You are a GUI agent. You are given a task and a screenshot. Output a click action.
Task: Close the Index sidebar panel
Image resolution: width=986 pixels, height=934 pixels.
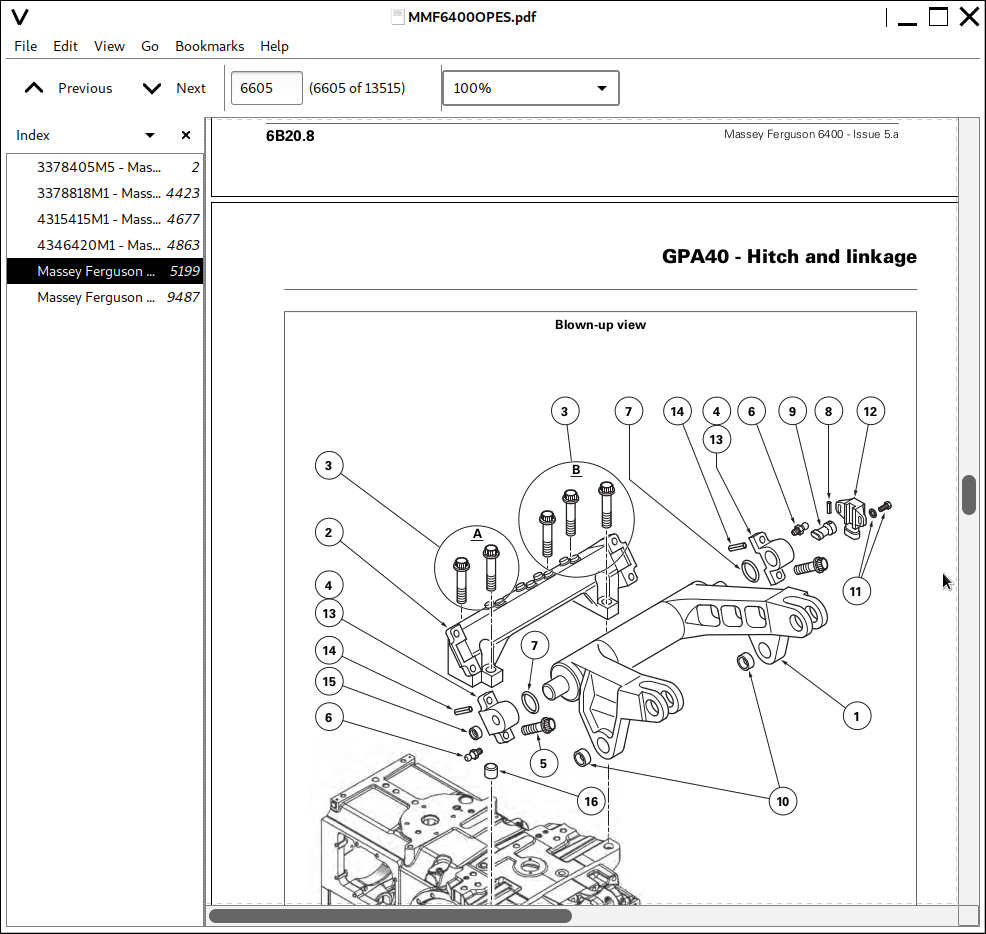(186, 135)
